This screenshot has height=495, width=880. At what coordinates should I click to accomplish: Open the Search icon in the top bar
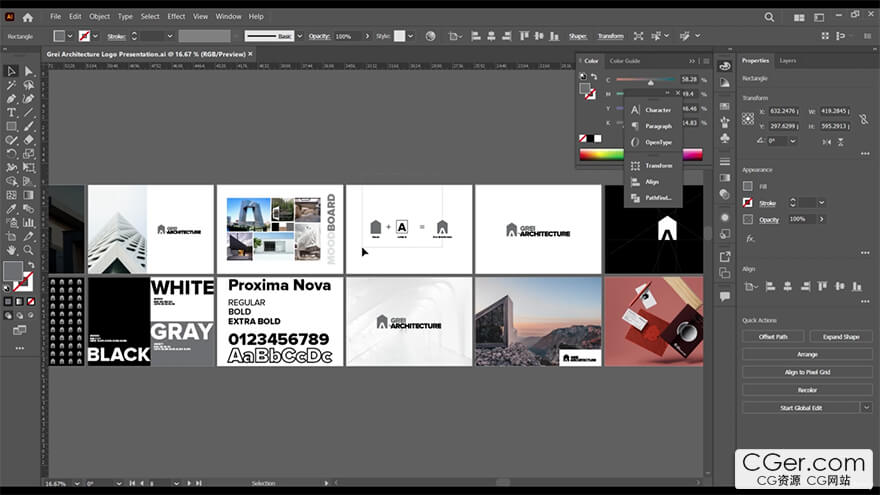pos(769,17)
